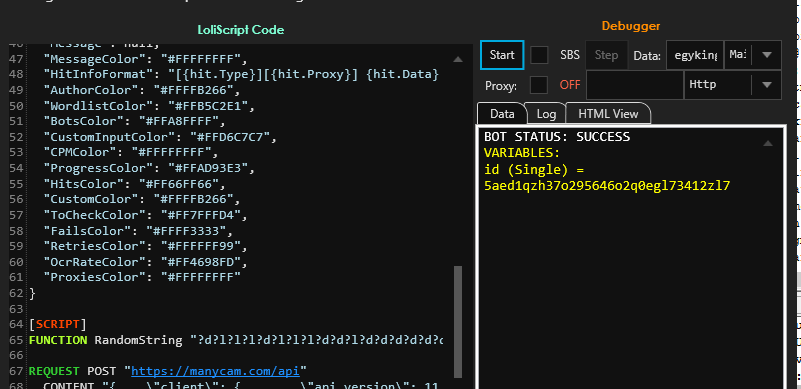Image resolution: width=801 pixels, height=389 pixels.
Task: Switch to the HTML View tab
Action: point(608,113)
